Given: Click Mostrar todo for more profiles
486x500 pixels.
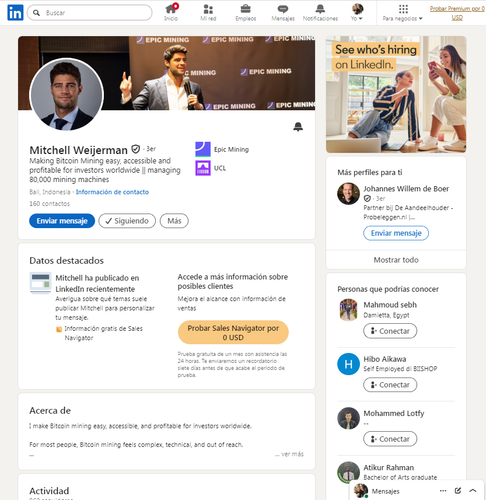Looking at the screenshot, I should point(396,260).
